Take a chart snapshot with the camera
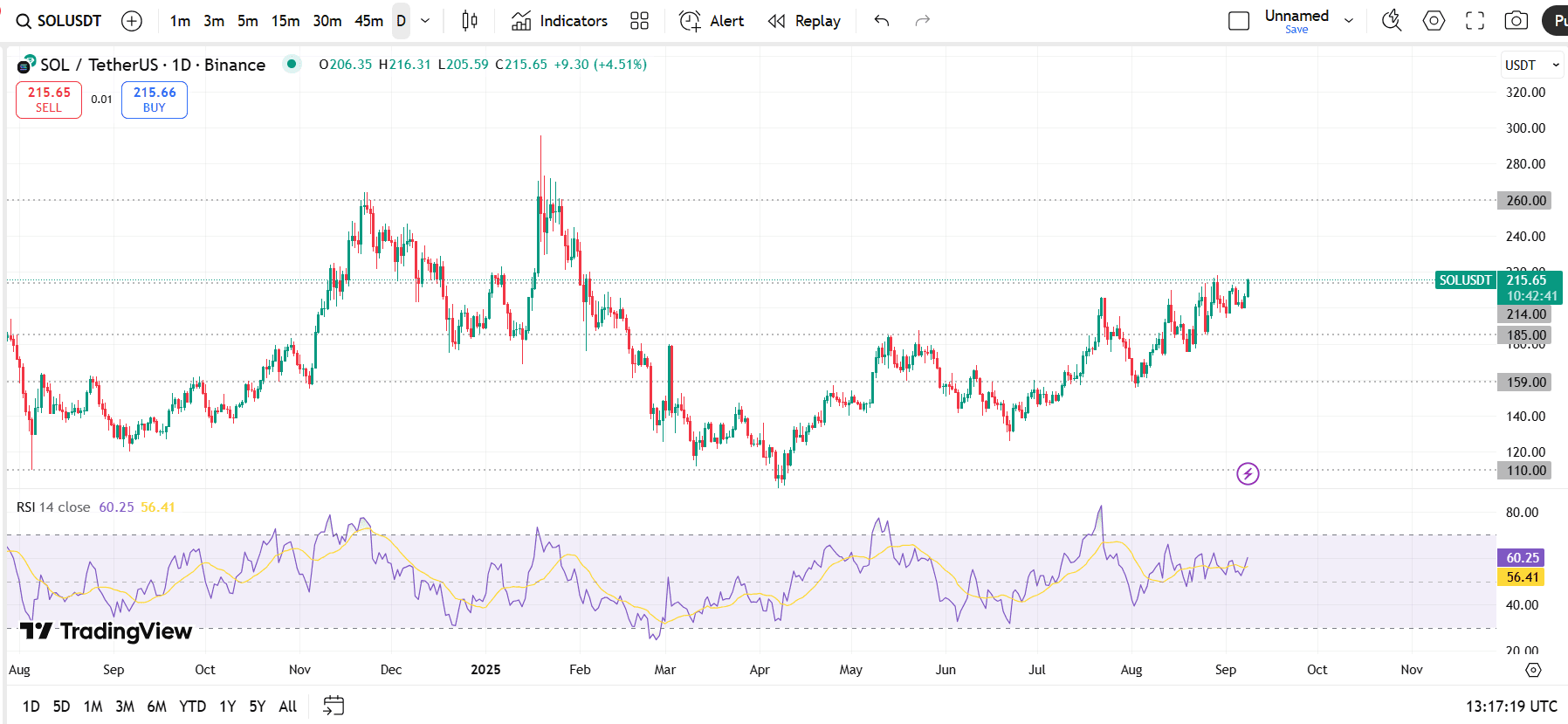 click(x=1516, y=21)
